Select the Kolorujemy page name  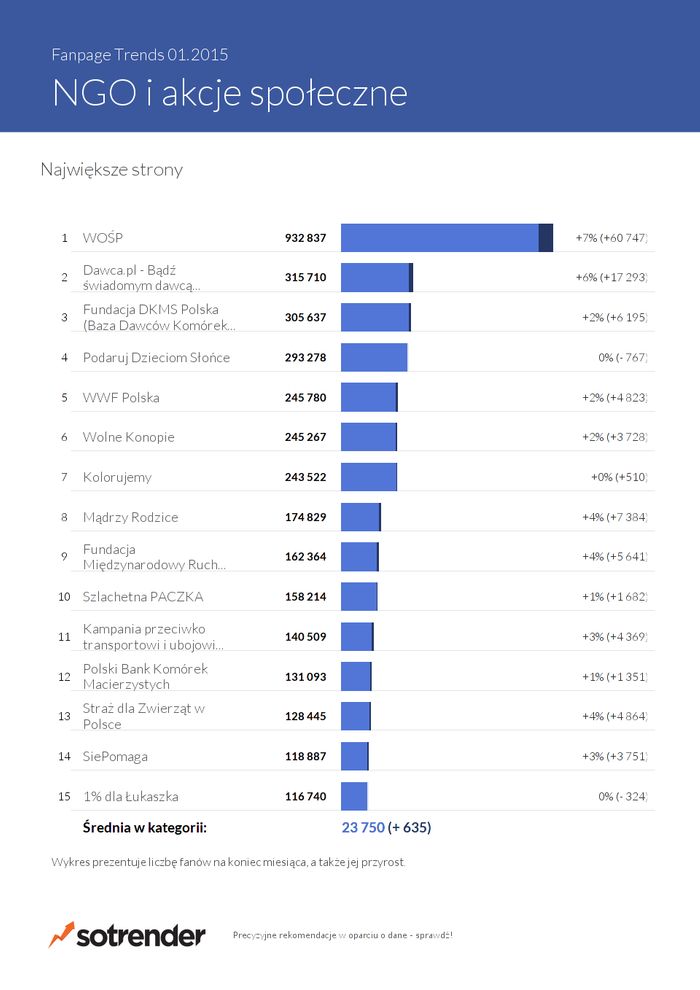pos(117,477)
